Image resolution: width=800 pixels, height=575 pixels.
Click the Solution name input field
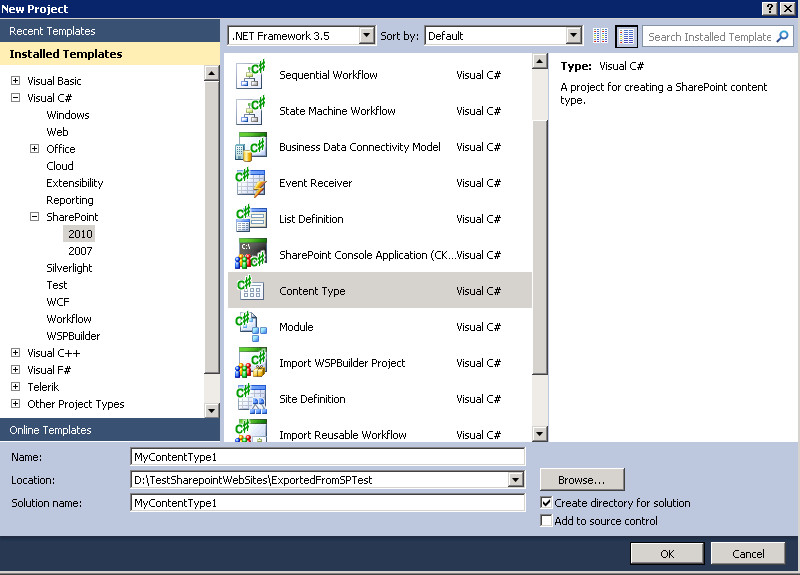[x=328, y=503]
